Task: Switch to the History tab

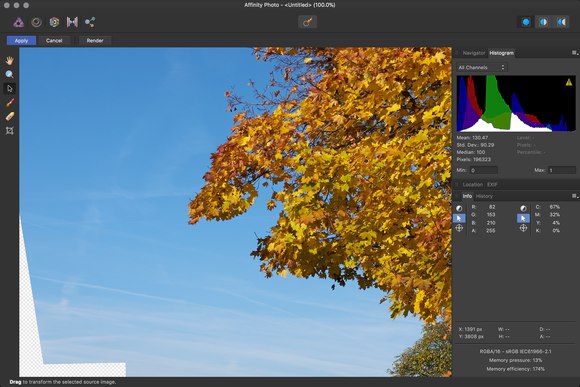Action: click(484, 196)
